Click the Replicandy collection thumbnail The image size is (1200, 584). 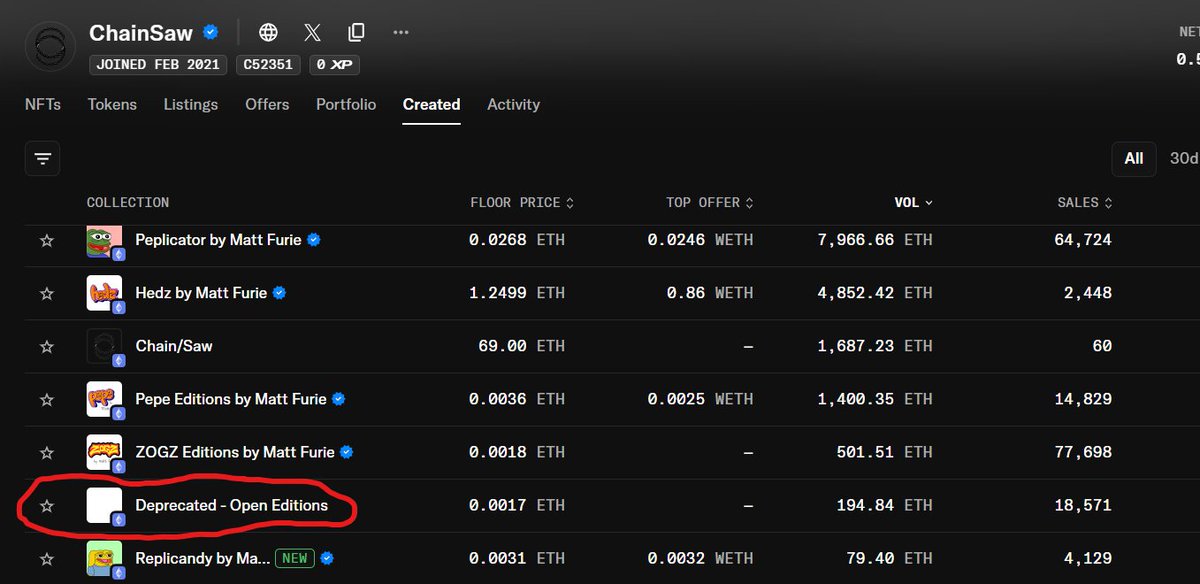click(x=104, y=558)
